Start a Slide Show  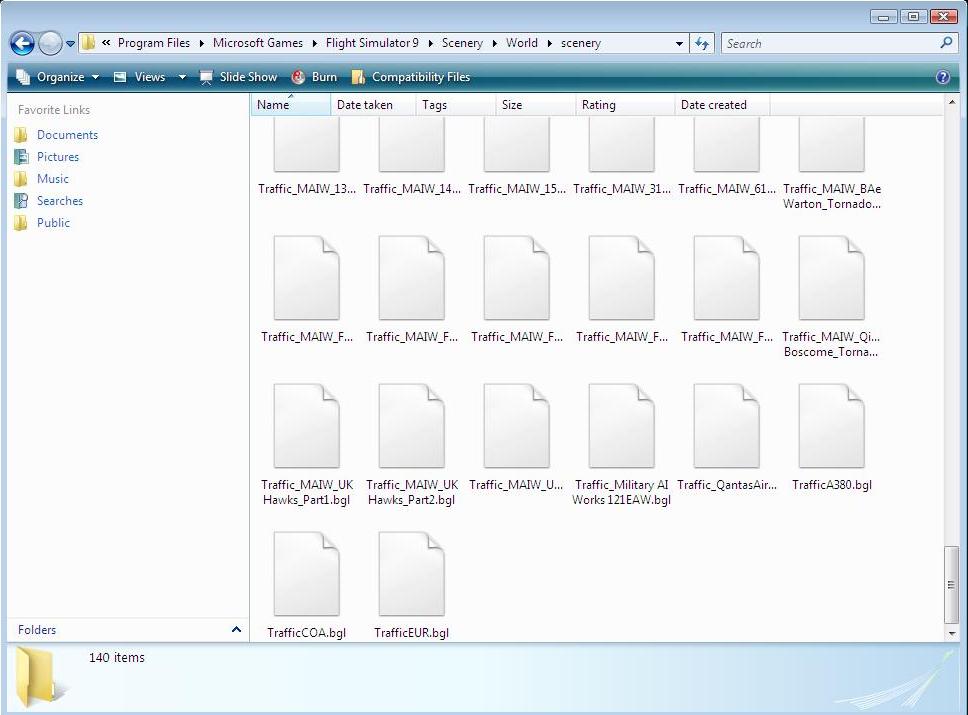pos(238,77)
